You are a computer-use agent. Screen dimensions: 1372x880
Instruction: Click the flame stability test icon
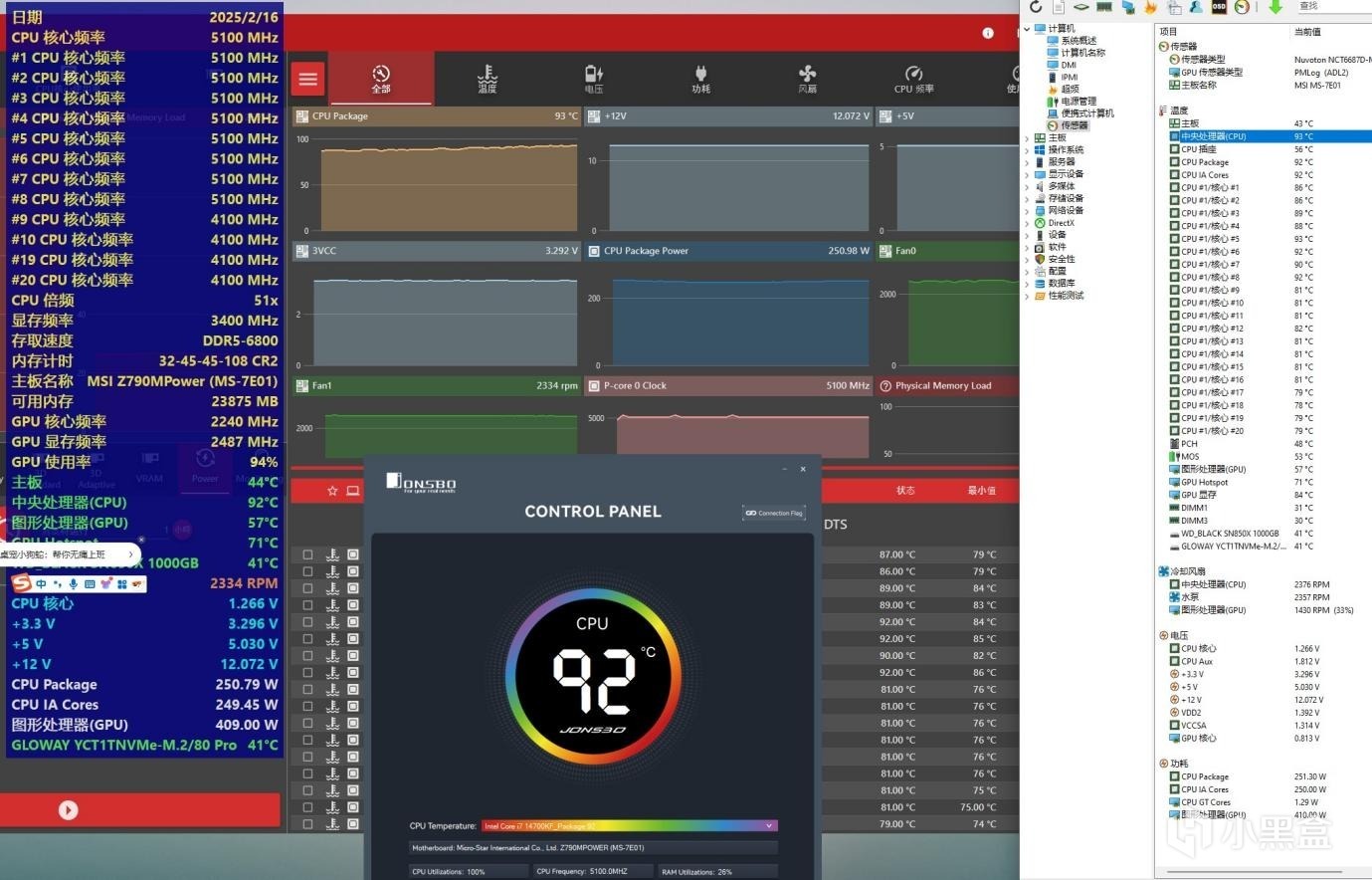click(1150, 7)
